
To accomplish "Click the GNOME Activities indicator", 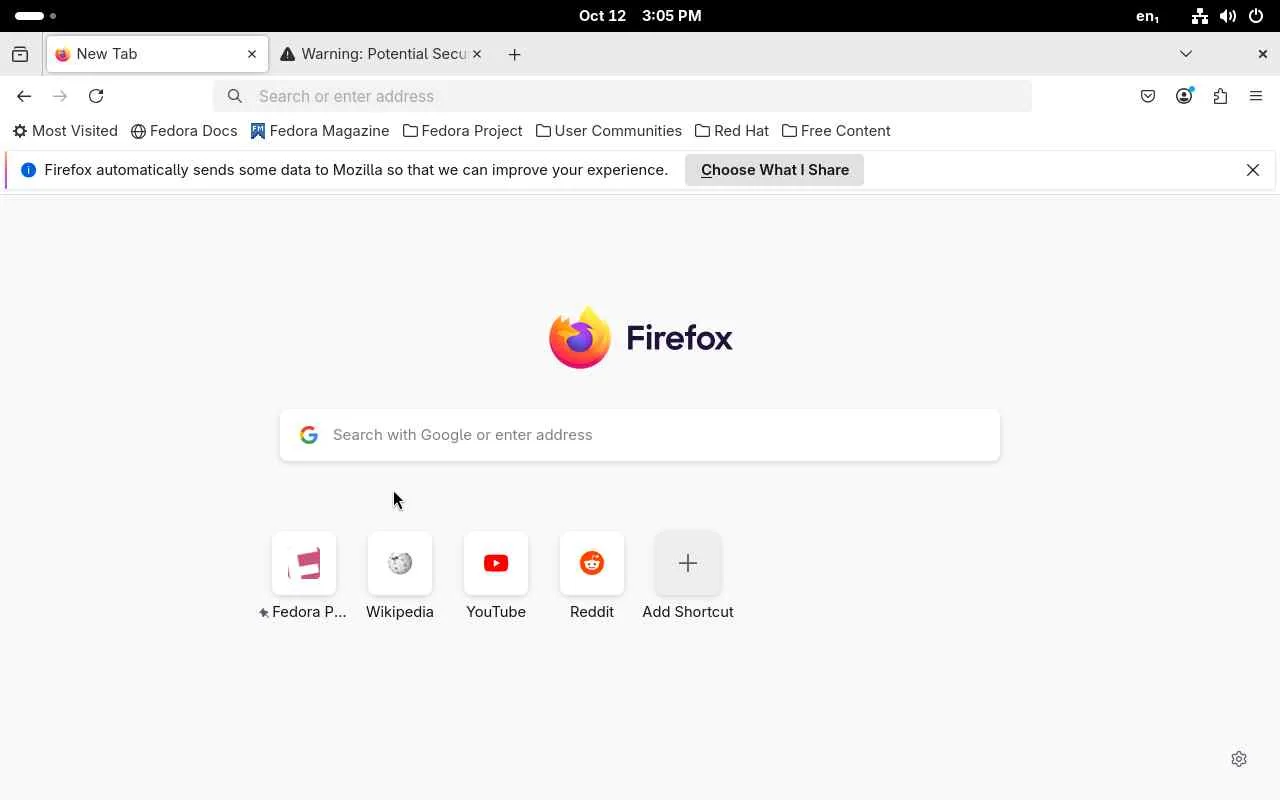I will [36, 16].
